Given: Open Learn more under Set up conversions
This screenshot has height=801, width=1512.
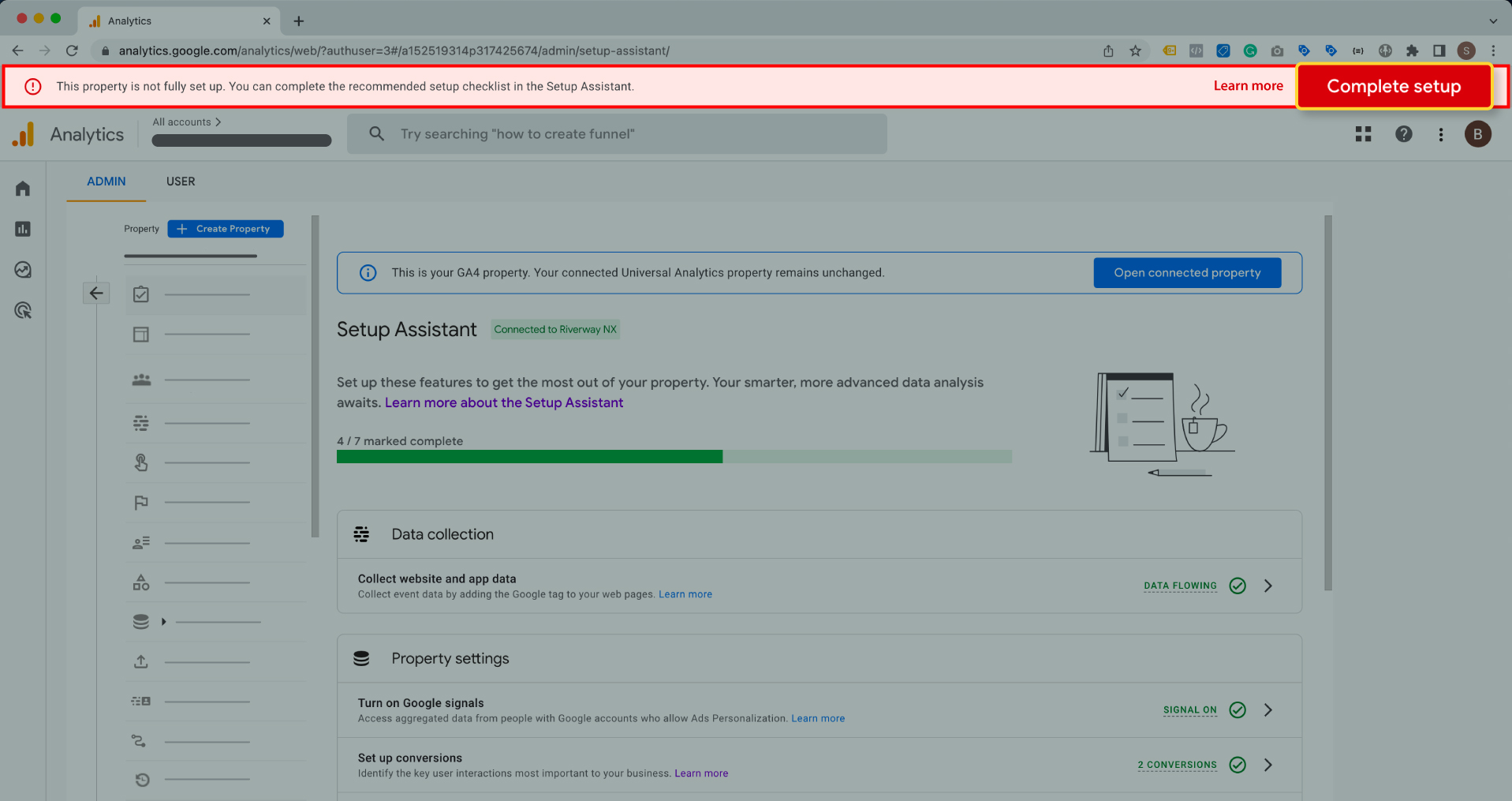Looking at the screenshot, I should [701, 773].
